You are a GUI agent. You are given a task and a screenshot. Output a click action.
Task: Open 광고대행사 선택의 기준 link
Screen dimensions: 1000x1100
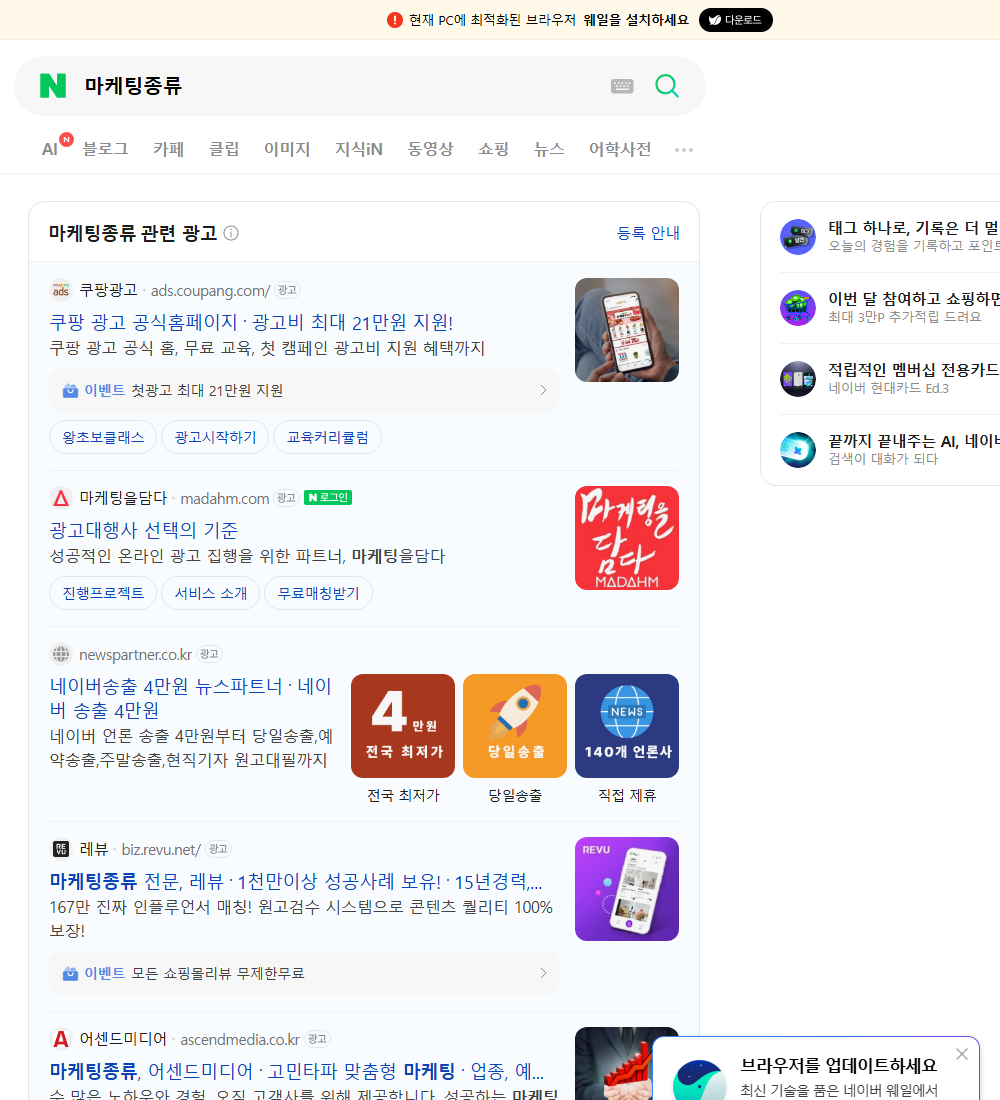tap(144, 530)
